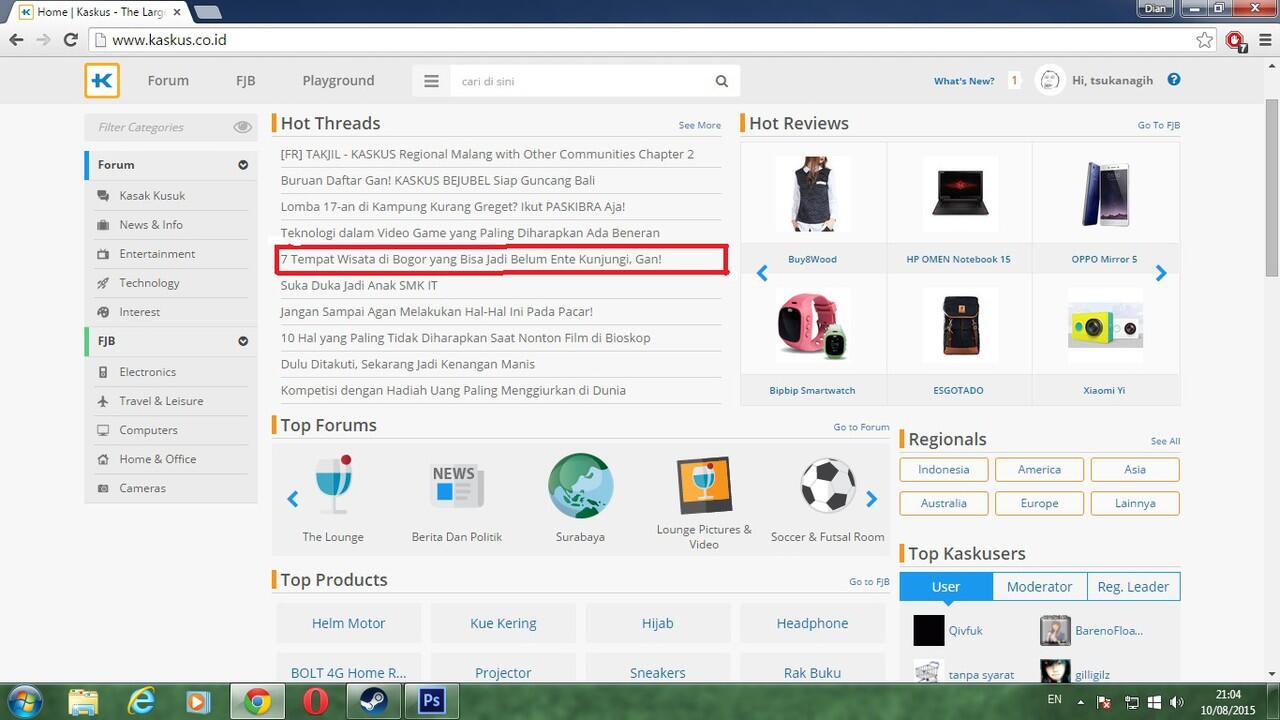
Task: Select the Europe regional button
Action: [1040, 503]
